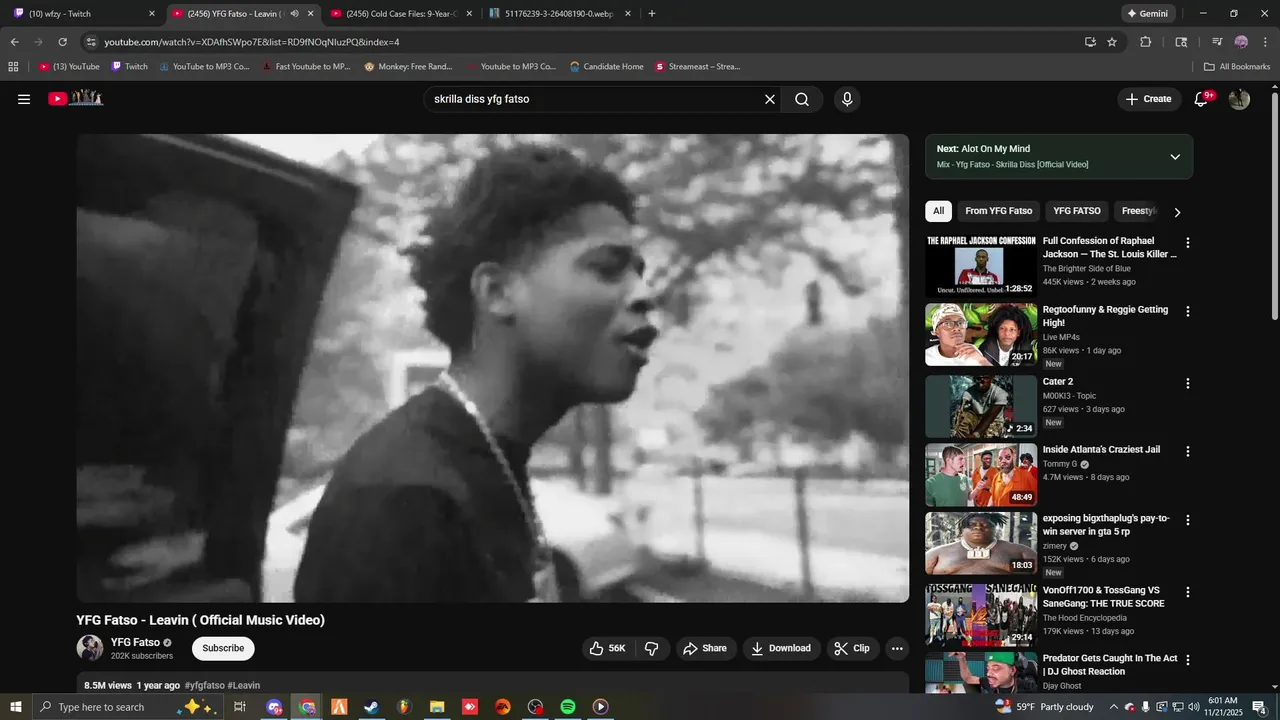Open options for VonOff1700 & TossGang video
The height and width of the screenshot is (720, 1280).
click(x=1188, y=592)
